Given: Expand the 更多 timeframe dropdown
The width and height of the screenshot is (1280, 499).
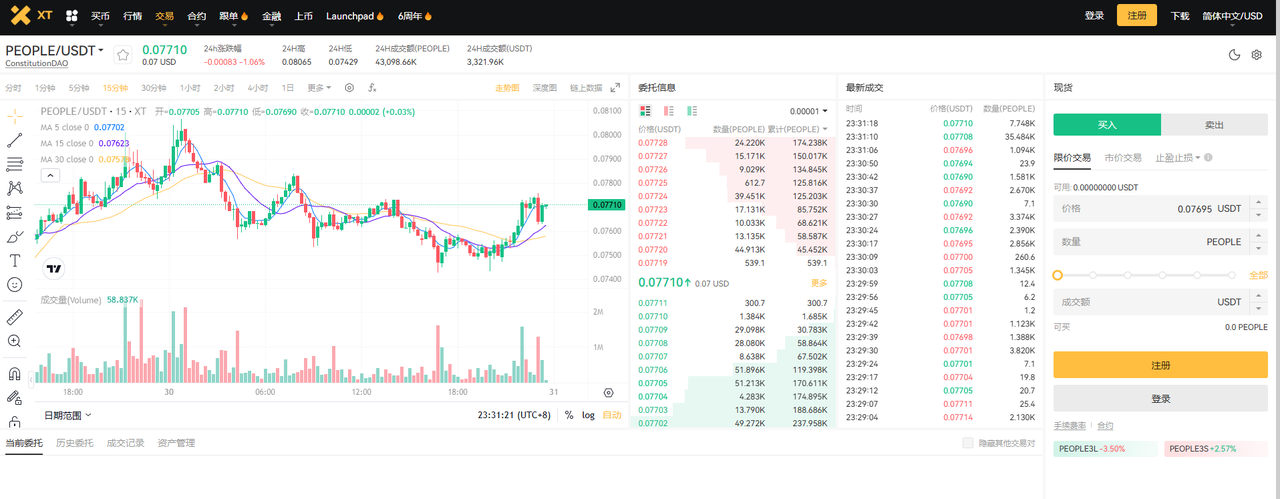Looking at the screenshot, I should pyautogui.click(x=319, y=88).
